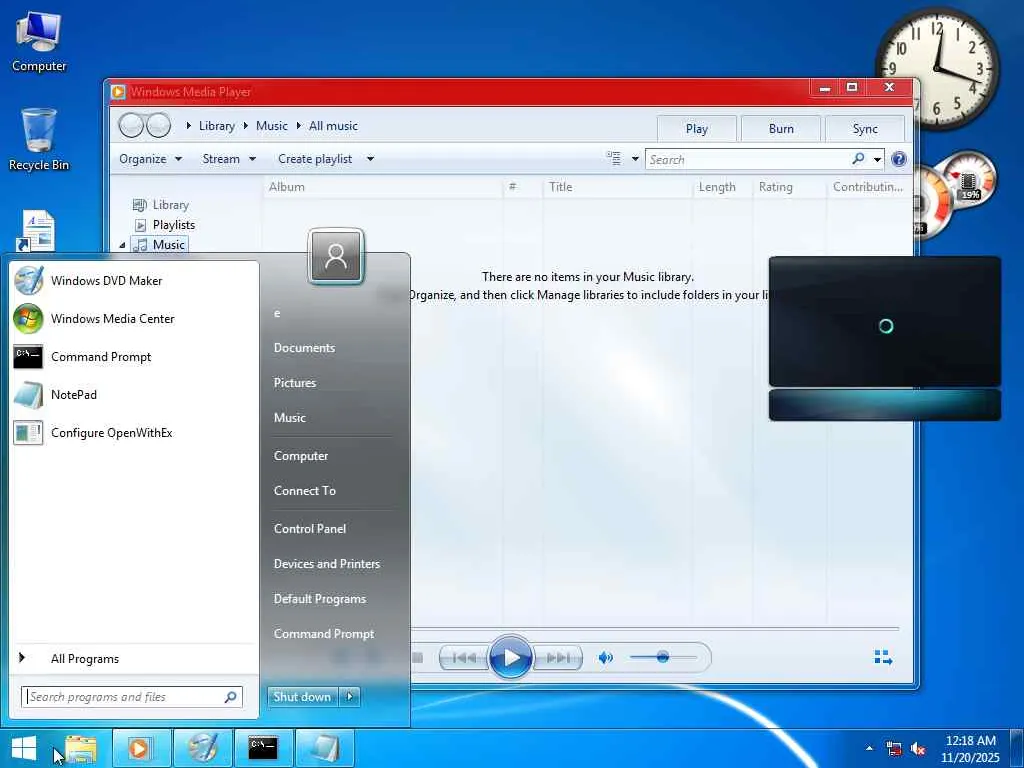Show hidden tray icons arrow
This screenshot has height=768, width=1024.
click(869, 748)
